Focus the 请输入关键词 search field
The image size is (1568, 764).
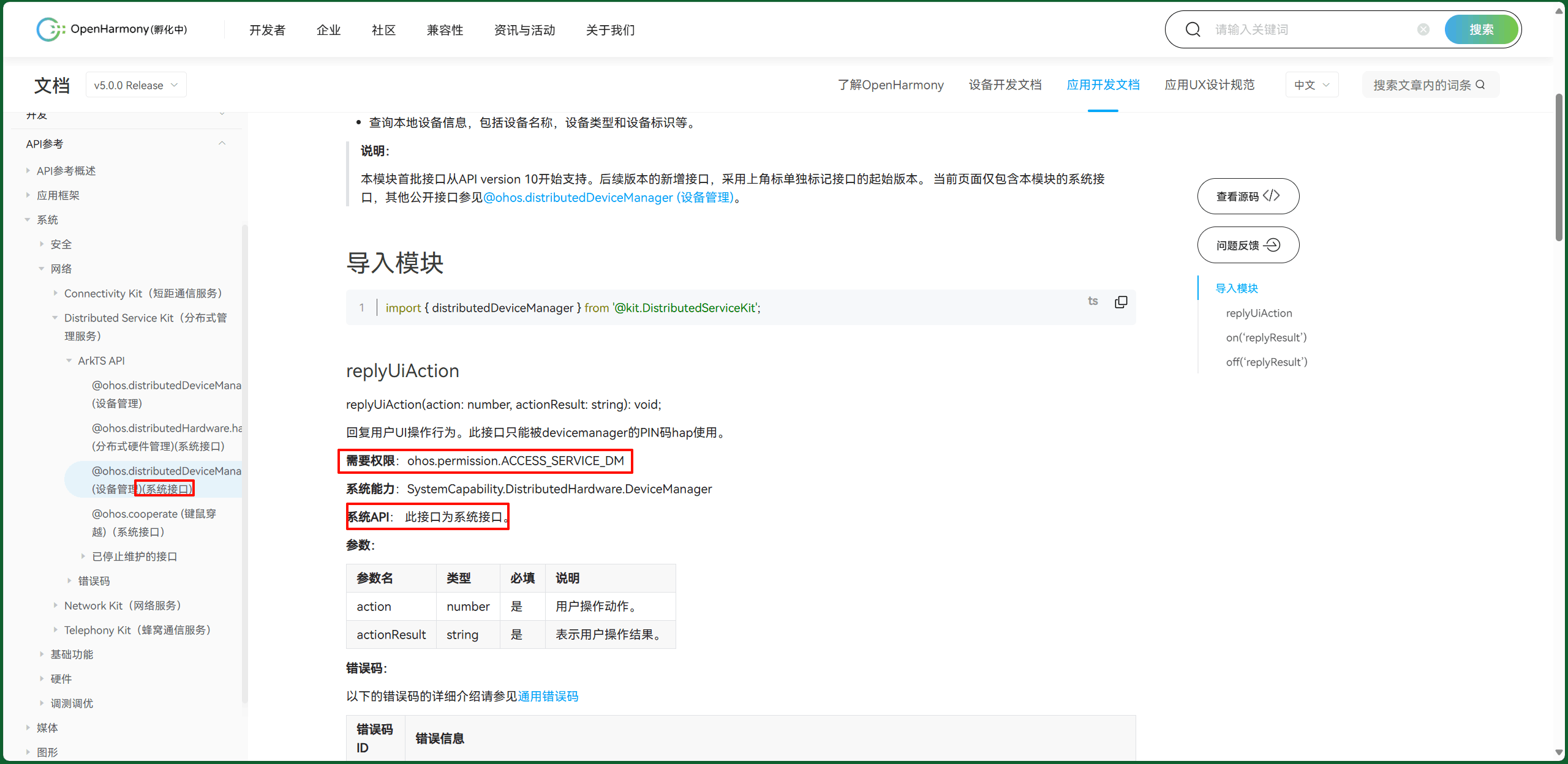point(1311,29)
